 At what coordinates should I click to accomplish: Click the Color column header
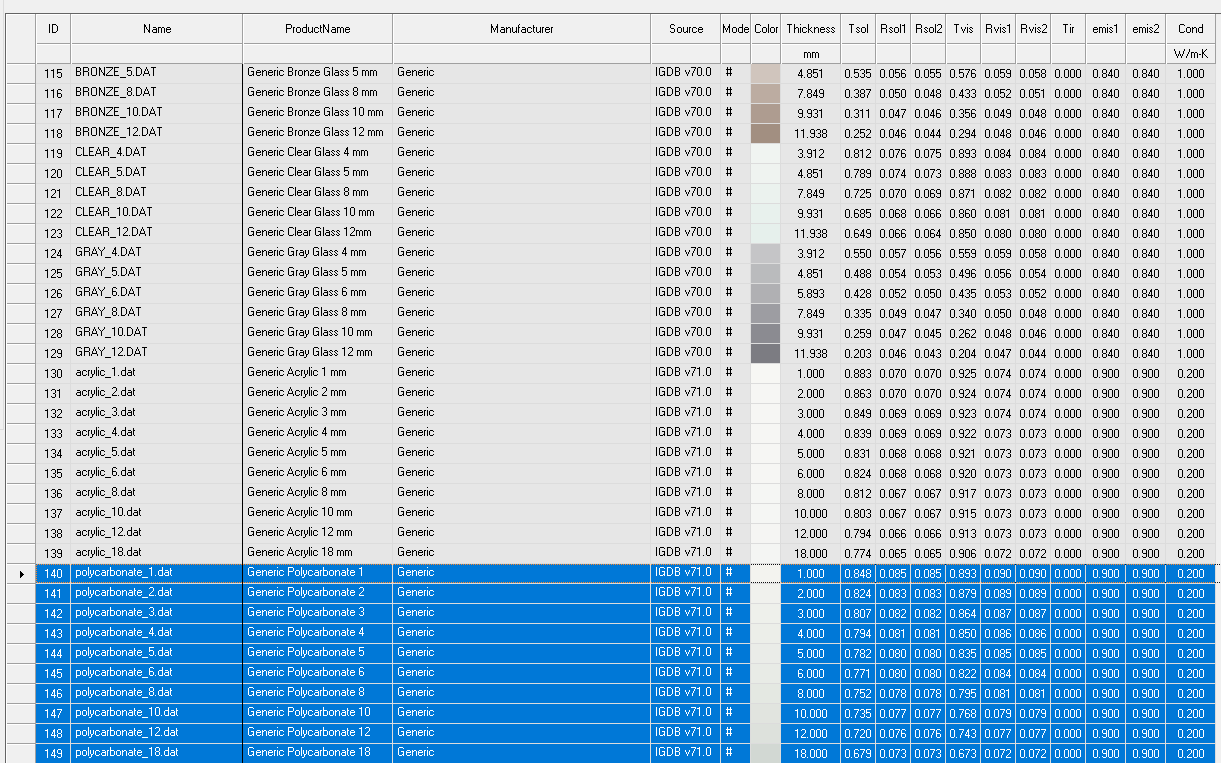point(766,29)
